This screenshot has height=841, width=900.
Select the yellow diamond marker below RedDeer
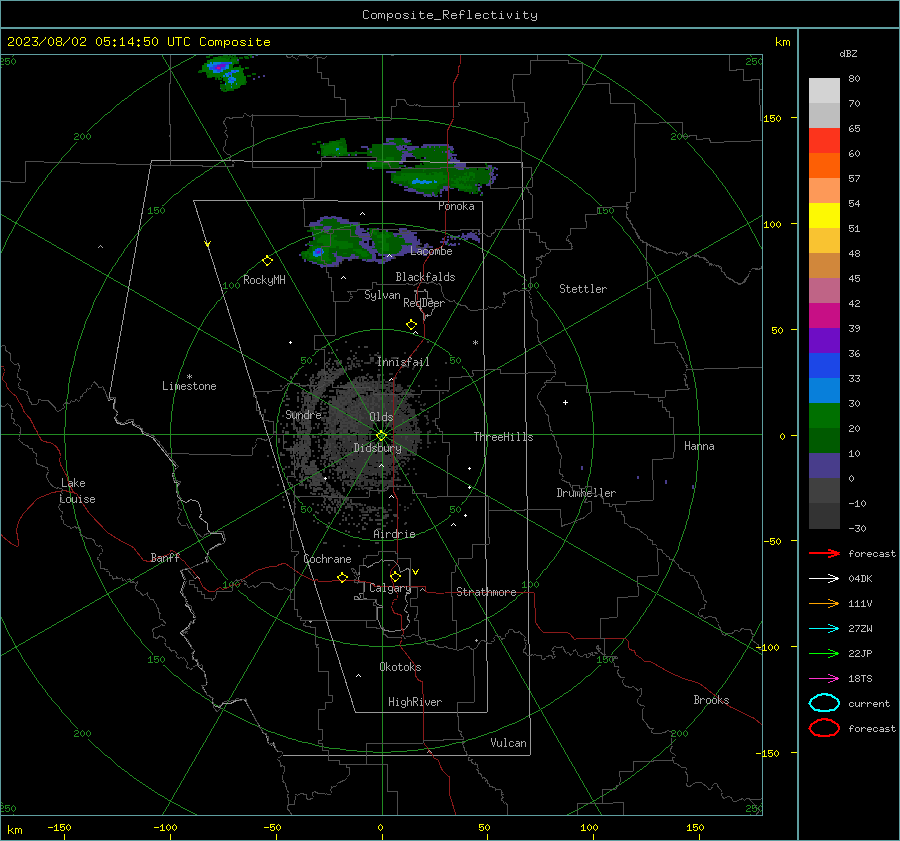click(x=412, y=325)
